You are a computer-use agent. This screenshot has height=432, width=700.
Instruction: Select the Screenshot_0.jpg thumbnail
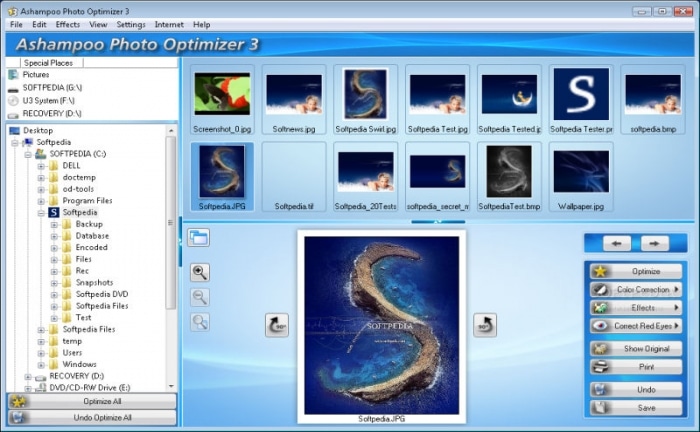point(222,100)
